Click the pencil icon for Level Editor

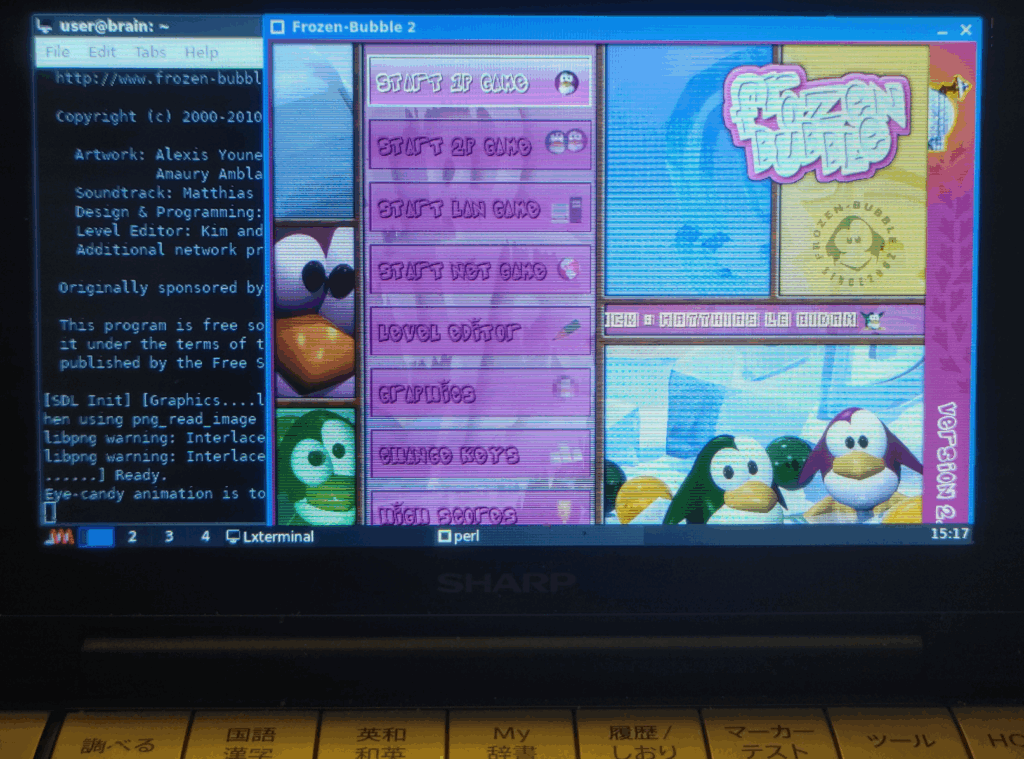coord(566,329)
